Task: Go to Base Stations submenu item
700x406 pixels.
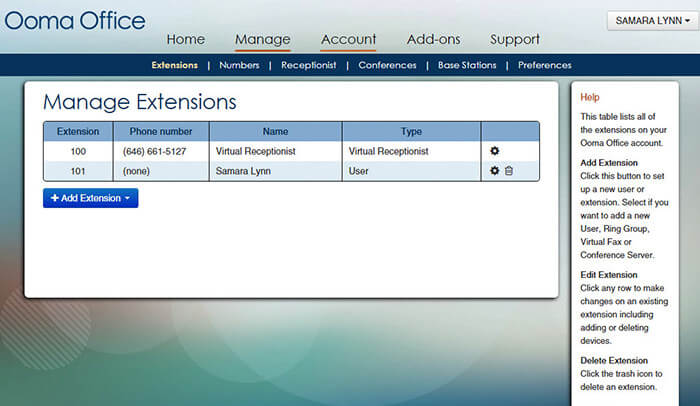Action: [x=467, y=65]
